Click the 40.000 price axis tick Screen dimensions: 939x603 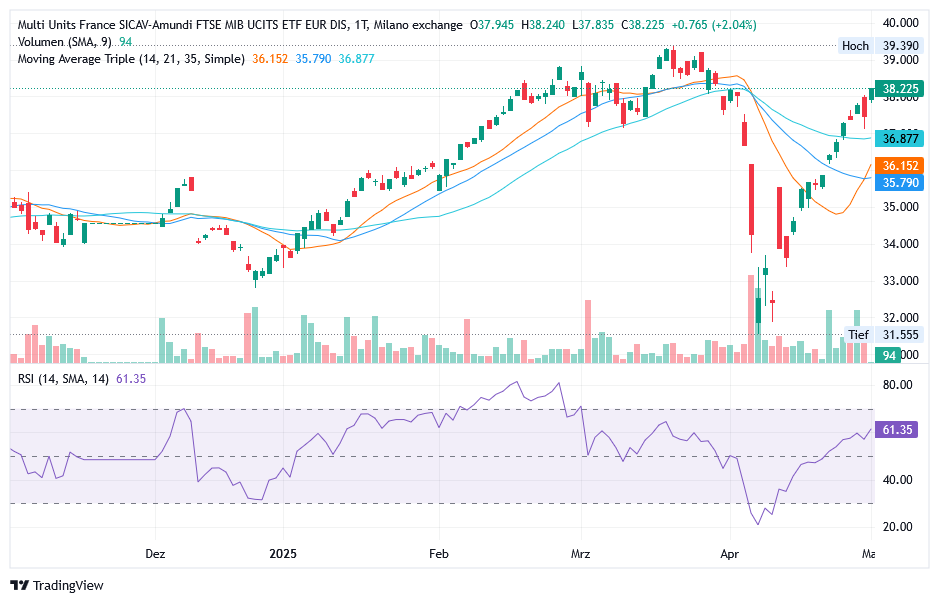901,23
